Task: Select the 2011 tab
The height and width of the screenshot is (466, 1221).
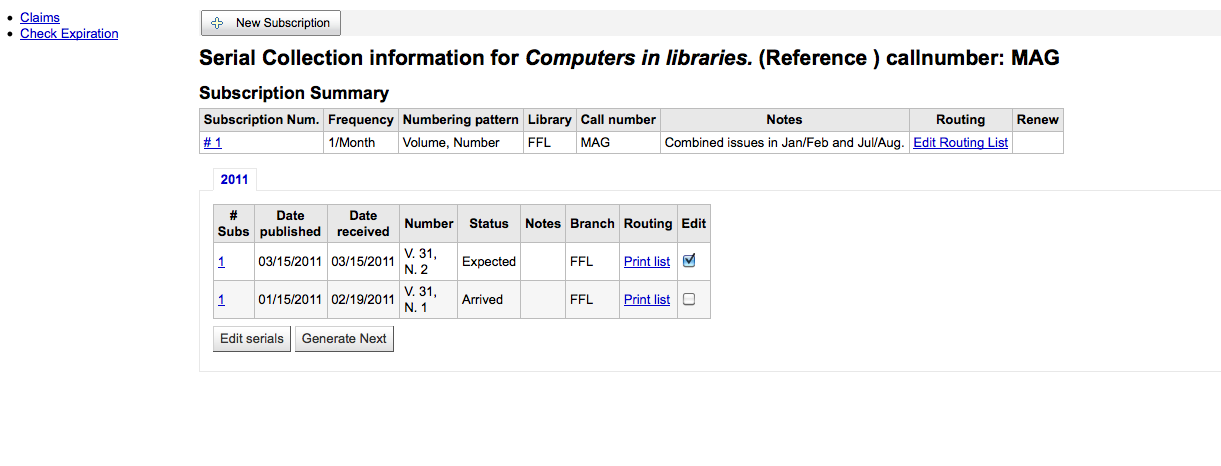Action: coord(234,180)
